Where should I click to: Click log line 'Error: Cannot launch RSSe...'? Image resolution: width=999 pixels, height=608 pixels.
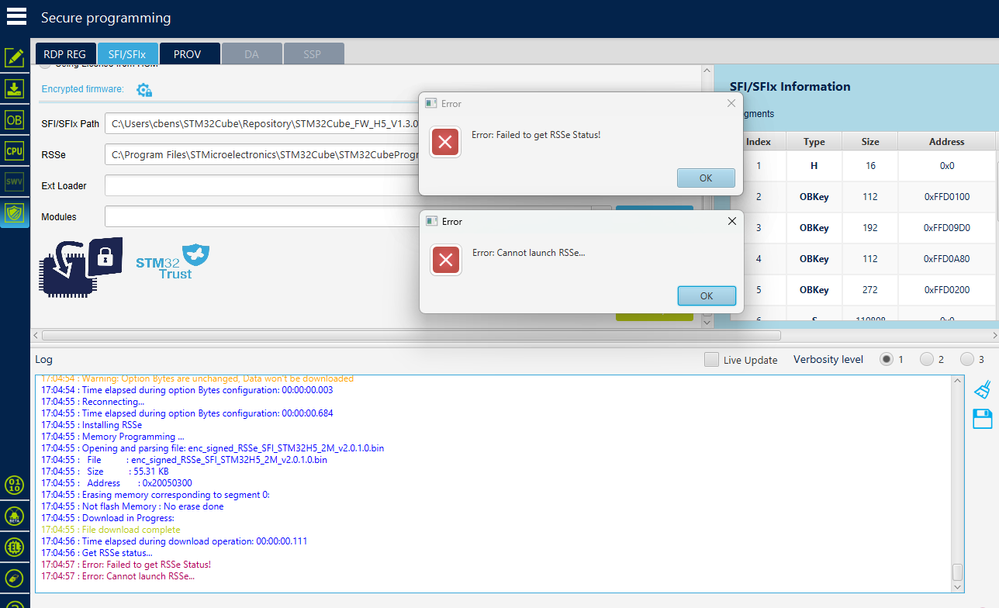point(118,576)
